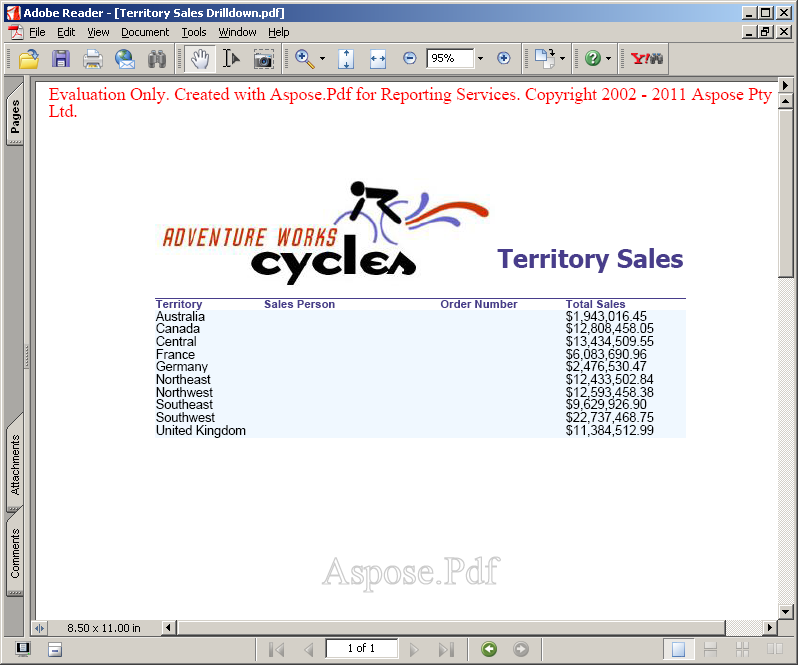This screenshot has height=665, width=798.
Task: Open the Help icon dropdown arrow
Action: (608, 59)
